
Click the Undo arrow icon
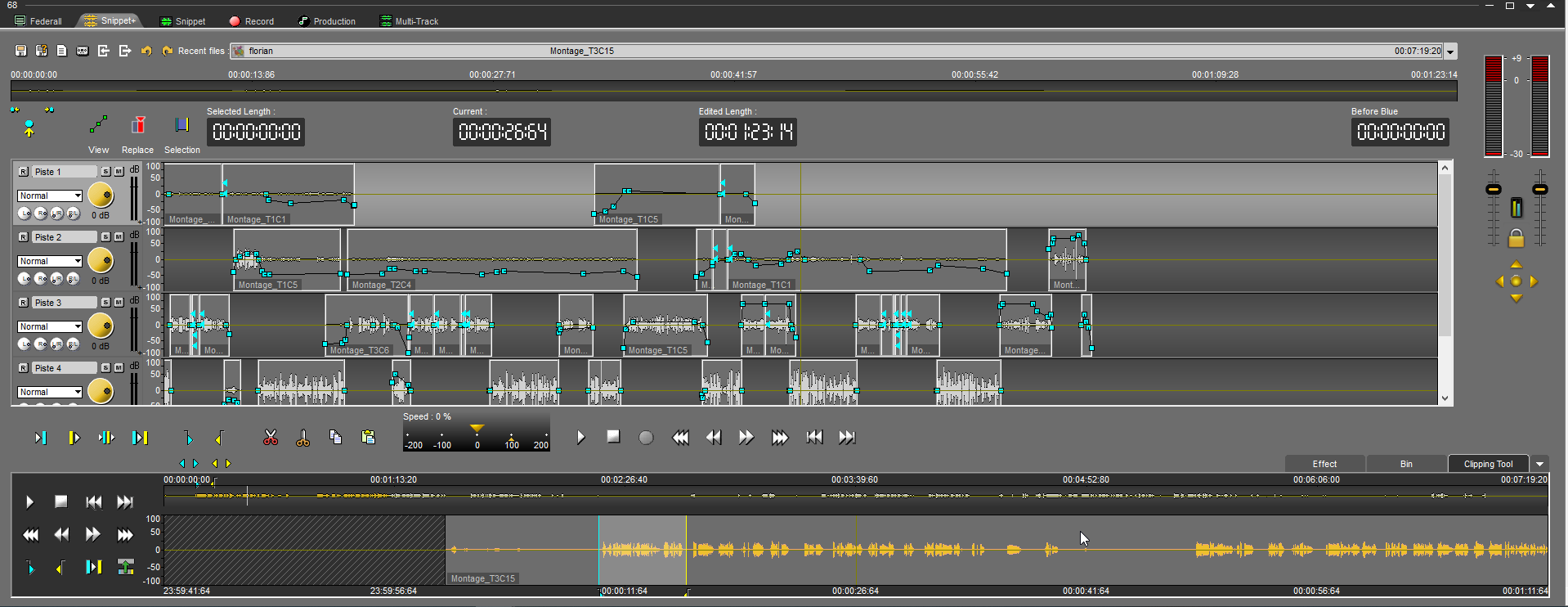(x=146, y=51)
